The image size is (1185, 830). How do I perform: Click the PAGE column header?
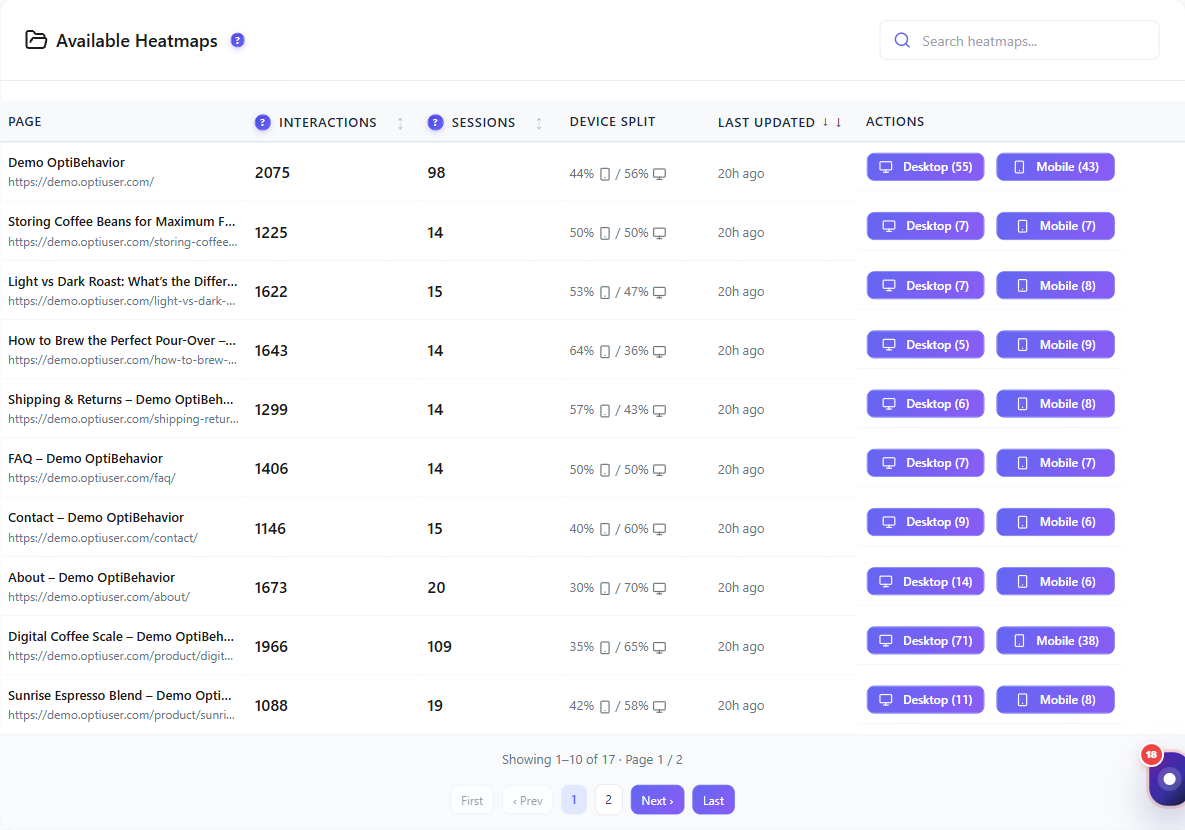25,122
